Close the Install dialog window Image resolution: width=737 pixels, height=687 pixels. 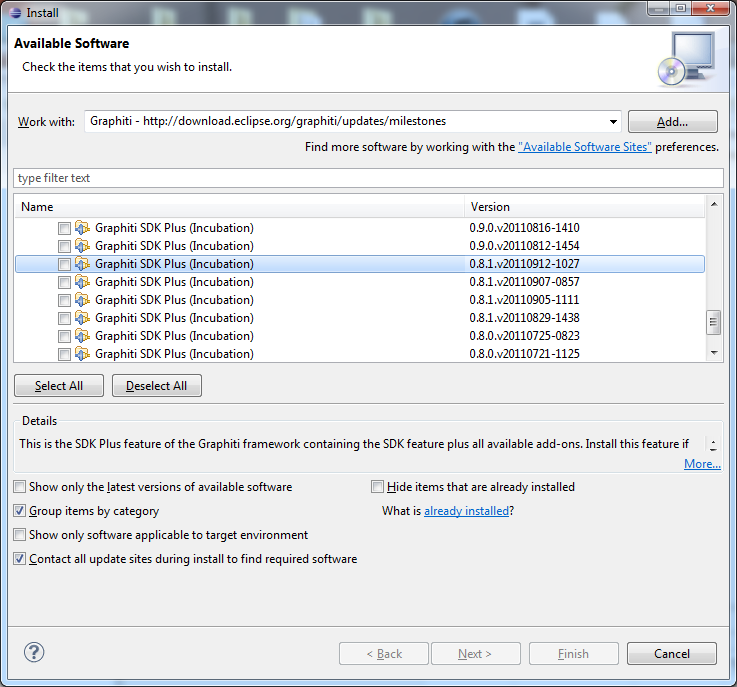pos(710,8)
